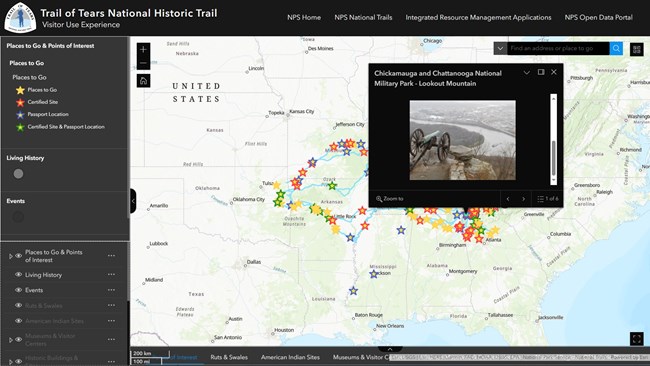Go to next popup feature

(x=523, y=199)
